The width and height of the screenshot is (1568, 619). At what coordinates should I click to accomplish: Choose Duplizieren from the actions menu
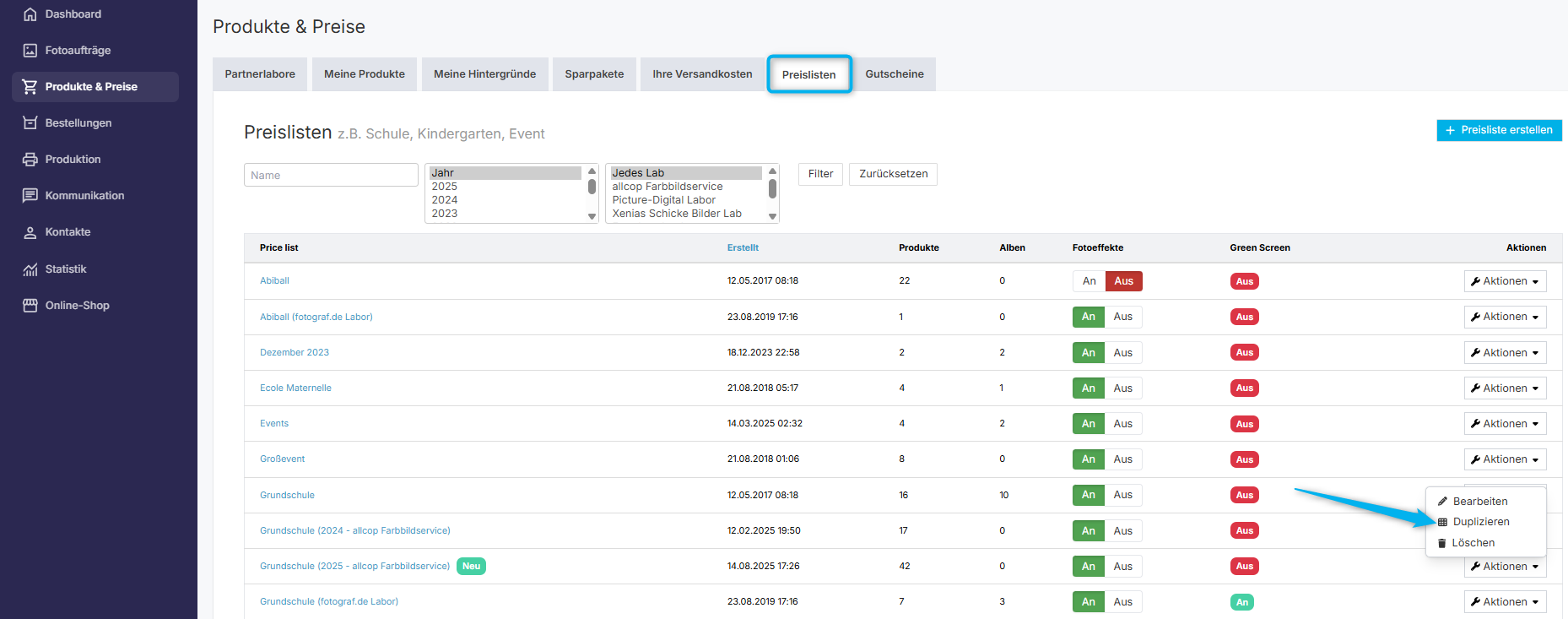point(1481,522)
